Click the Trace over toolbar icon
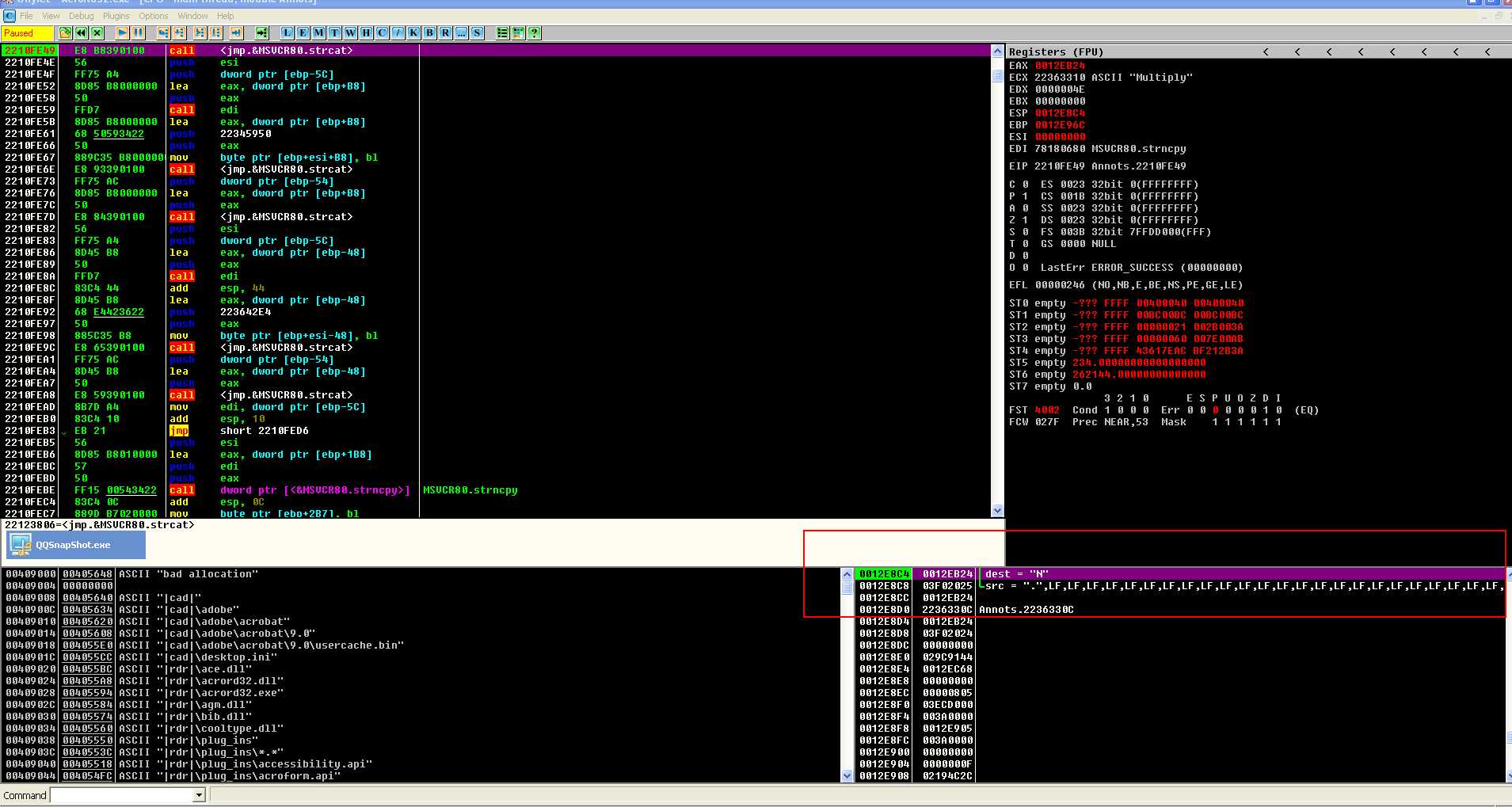 pos(215,32)
